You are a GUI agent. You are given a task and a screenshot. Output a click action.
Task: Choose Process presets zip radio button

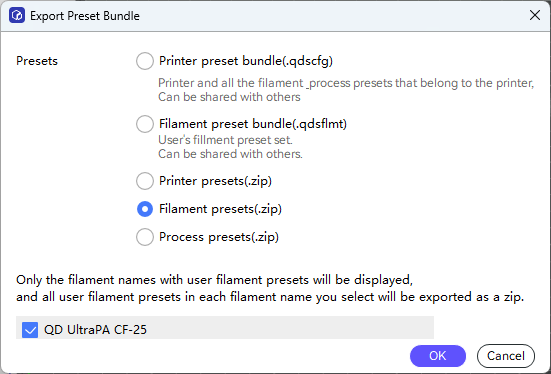coord(145,237)
